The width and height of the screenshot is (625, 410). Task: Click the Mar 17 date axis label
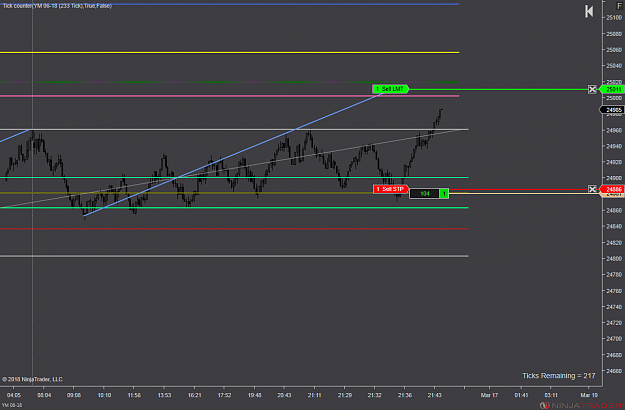pos(489,395)
